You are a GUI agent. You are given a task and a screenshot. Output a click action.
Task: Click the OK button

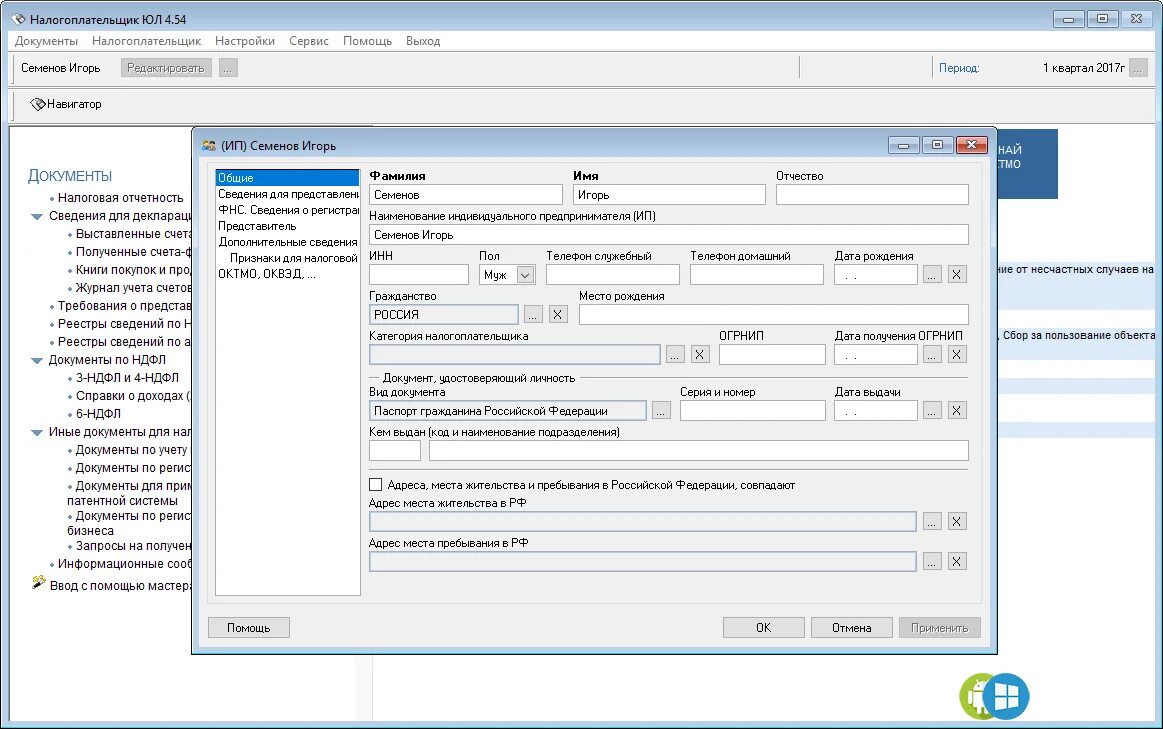click(x=763, y=627)
